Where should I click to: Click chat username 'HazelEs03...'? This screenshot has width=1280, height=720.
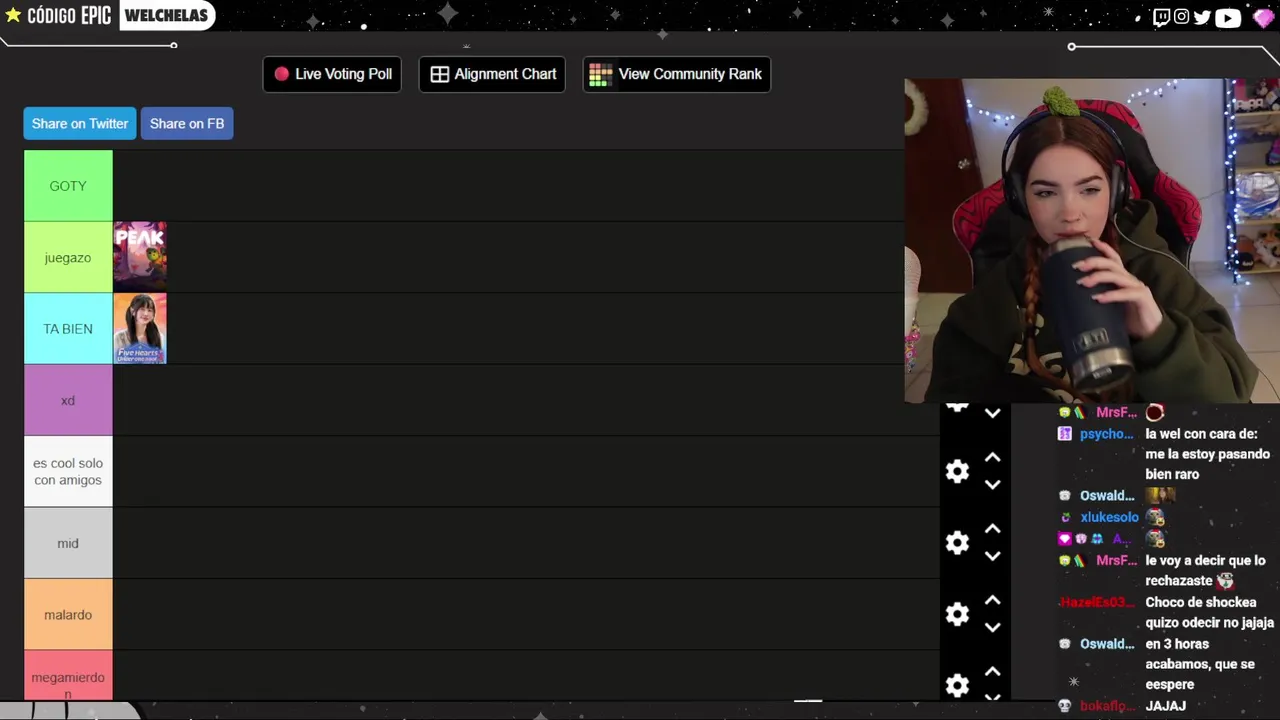click(1098, 602)
